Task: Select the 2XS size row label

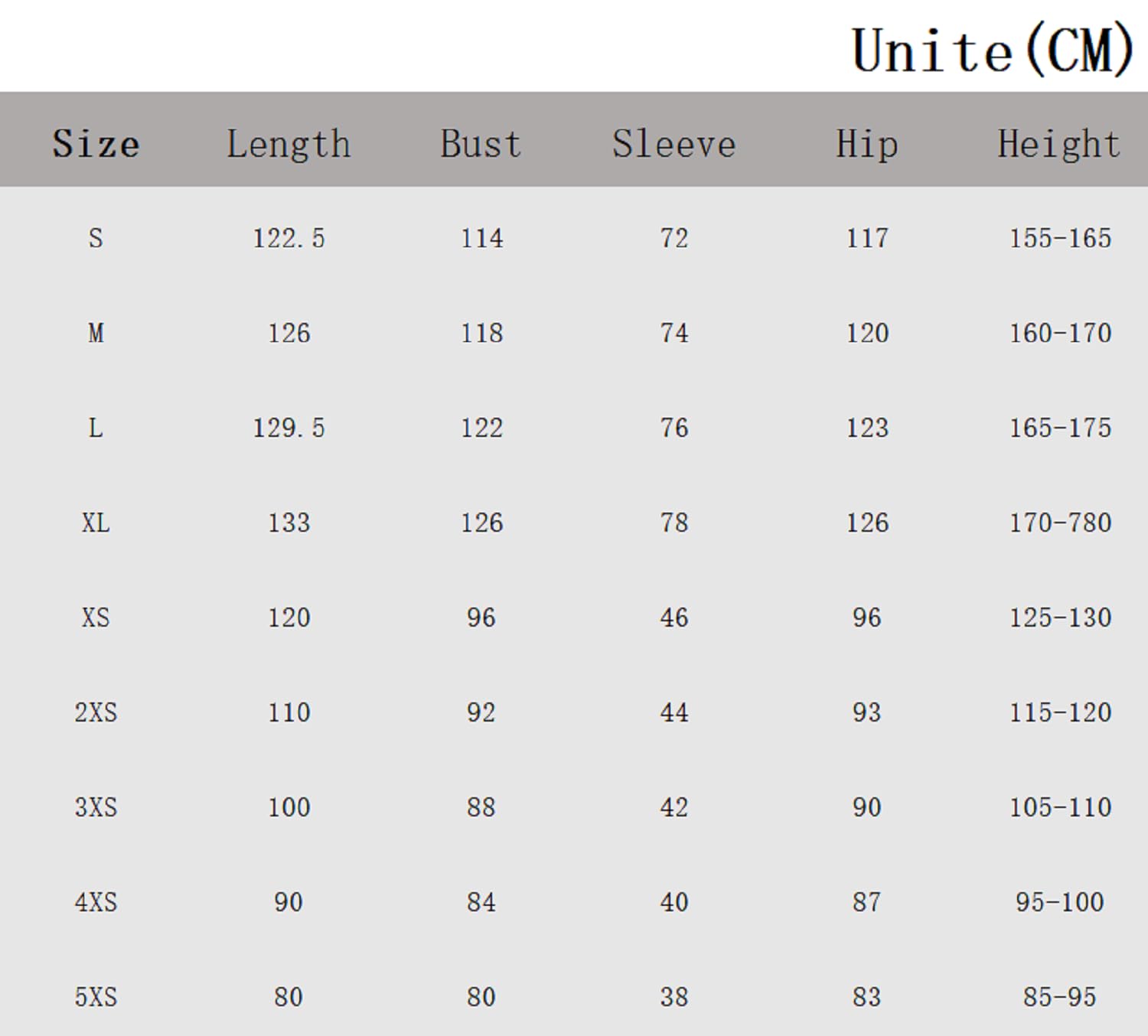Action: (96, 712)
